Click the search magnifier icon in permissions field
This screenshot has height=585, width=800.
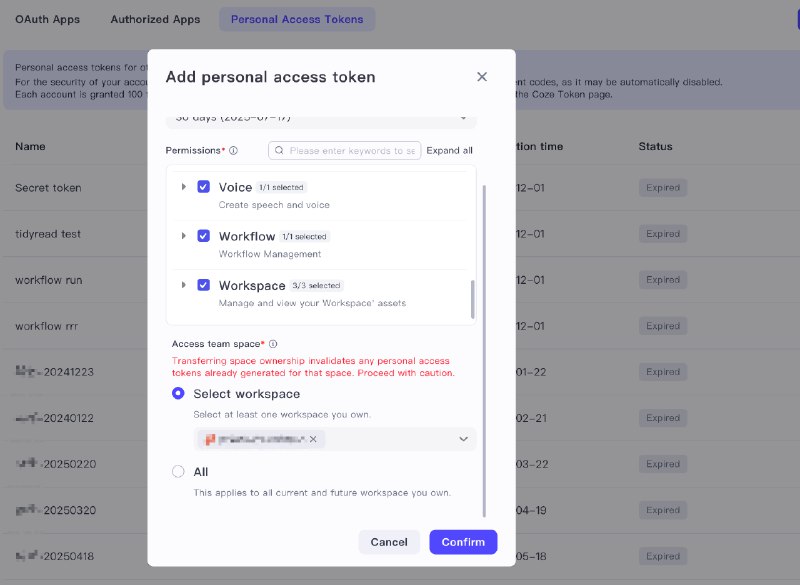[x=279, y=150]
